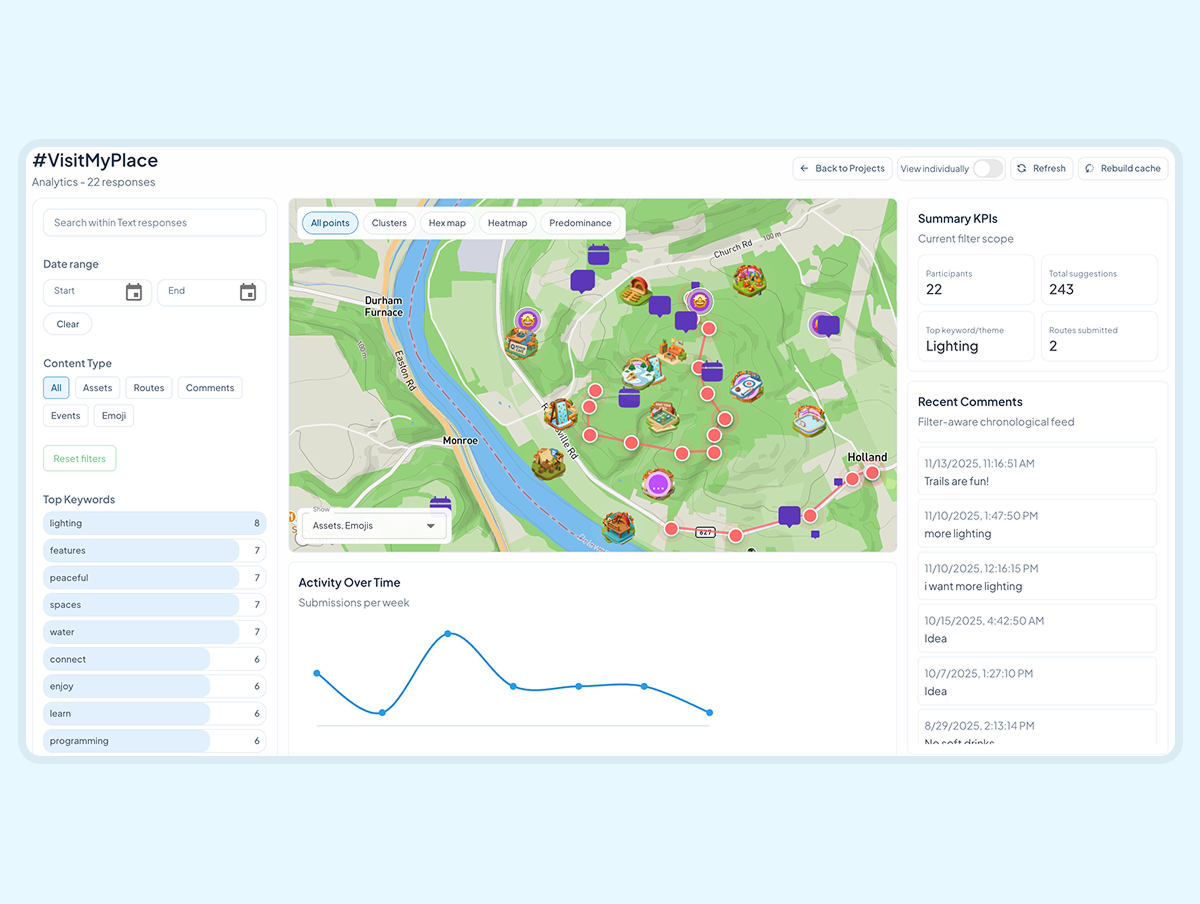The image size is (1200, 904).
Task: Select the Routes content type filter
Action: 149,388
